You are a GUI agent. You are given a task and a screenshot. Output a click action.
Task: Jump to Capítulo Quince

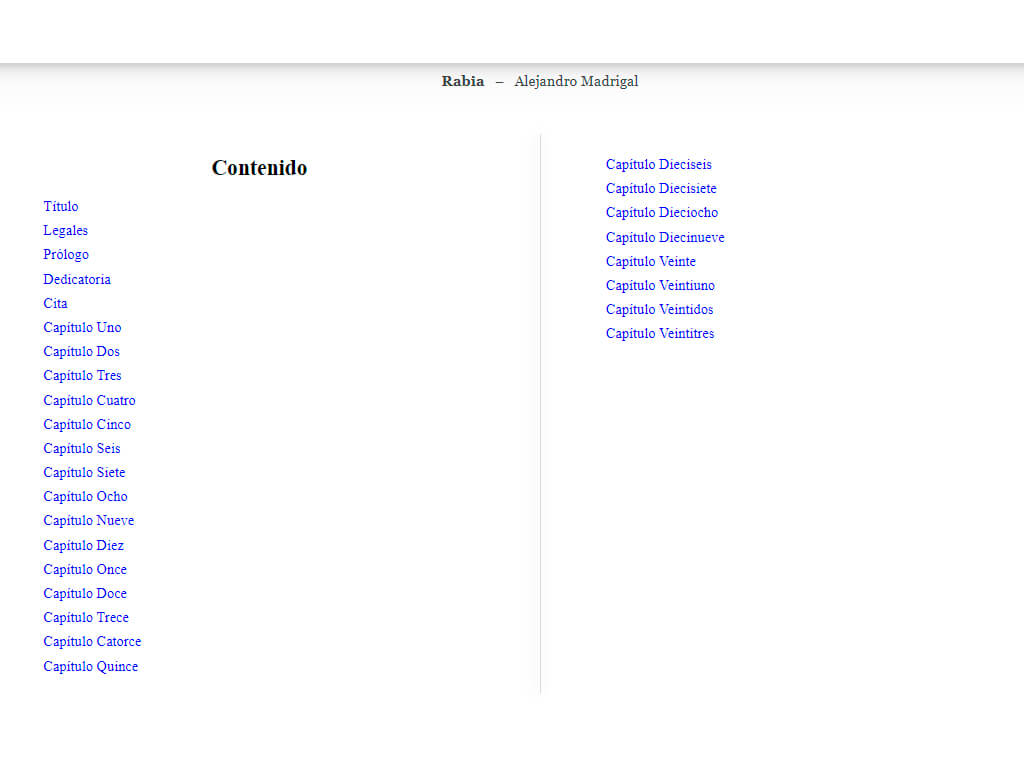90,667
